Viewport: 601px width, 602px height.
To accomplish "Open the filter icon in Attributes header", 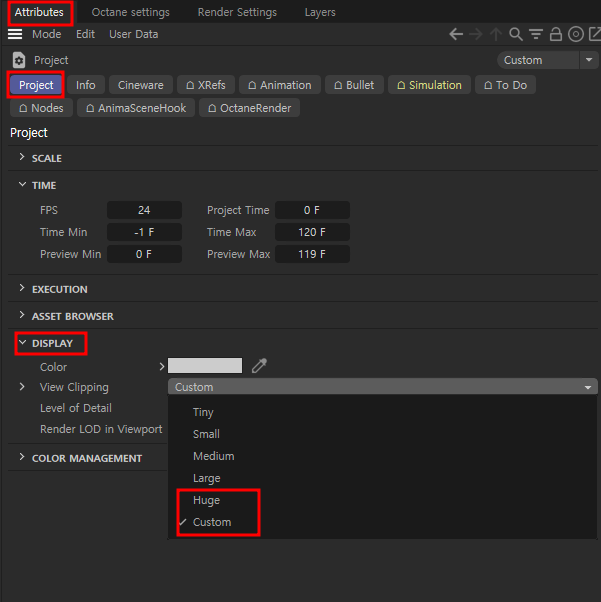I will click(536, 34).
